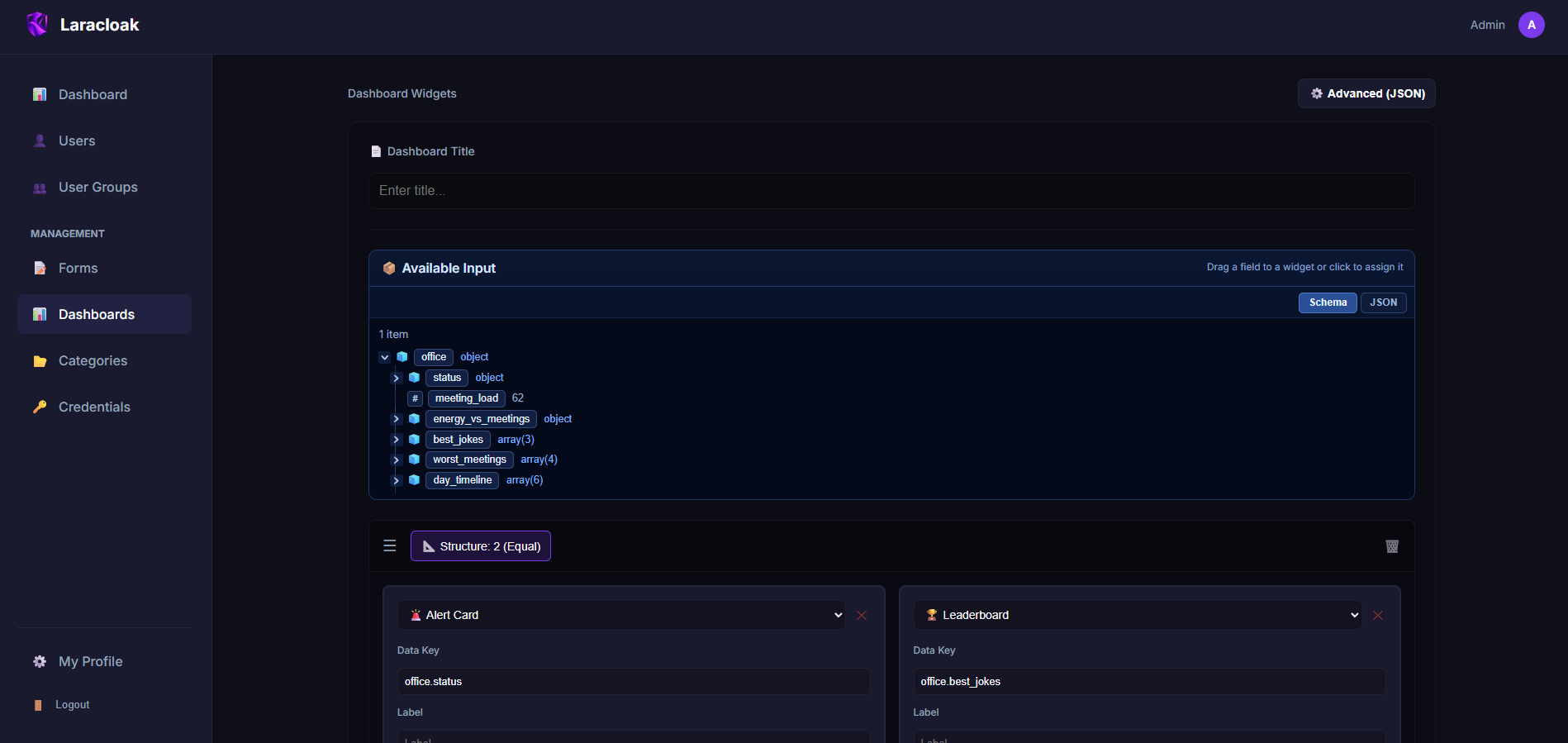Expand the status object node
Image resolution: width=1568 pixels, height=743 pixels.
(396, 378)
